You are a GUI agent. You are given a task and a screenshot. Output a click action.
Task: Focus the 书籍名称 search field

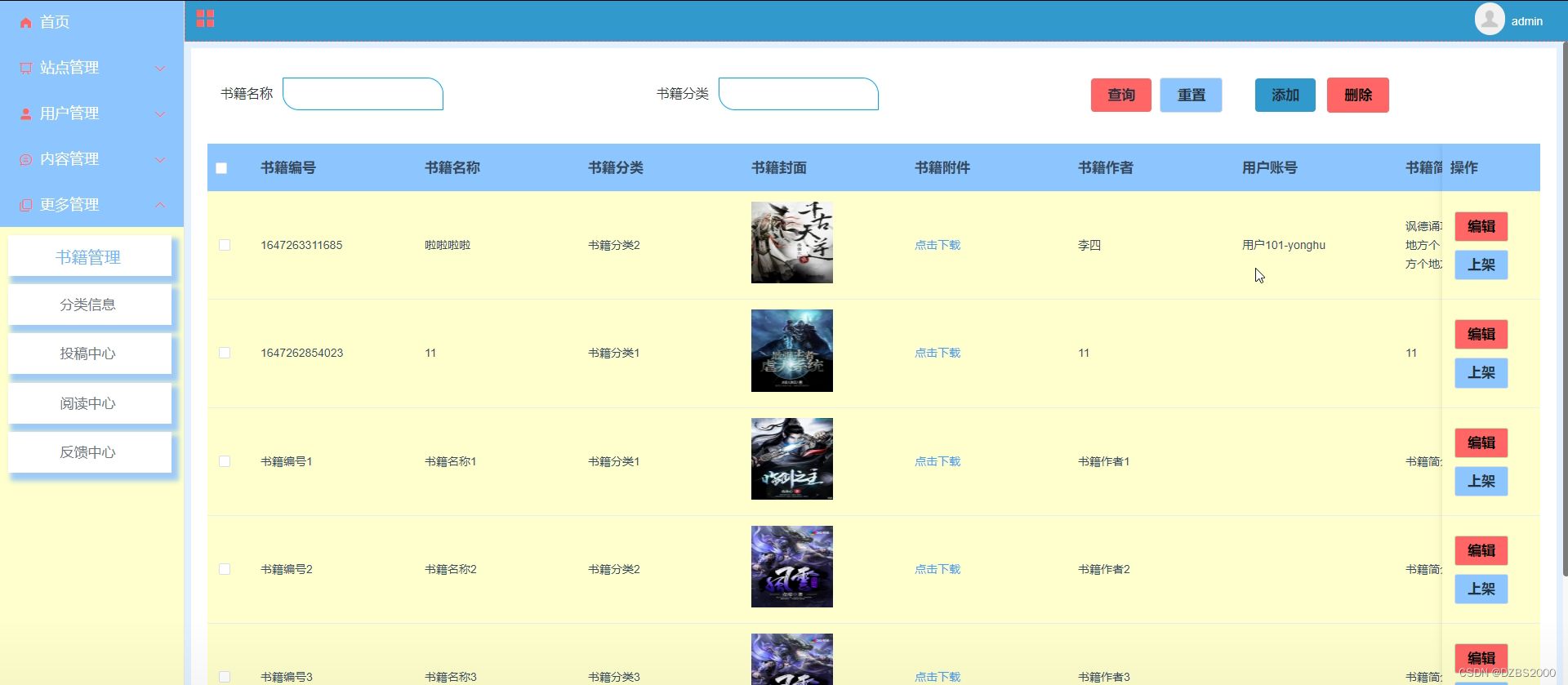363,94
